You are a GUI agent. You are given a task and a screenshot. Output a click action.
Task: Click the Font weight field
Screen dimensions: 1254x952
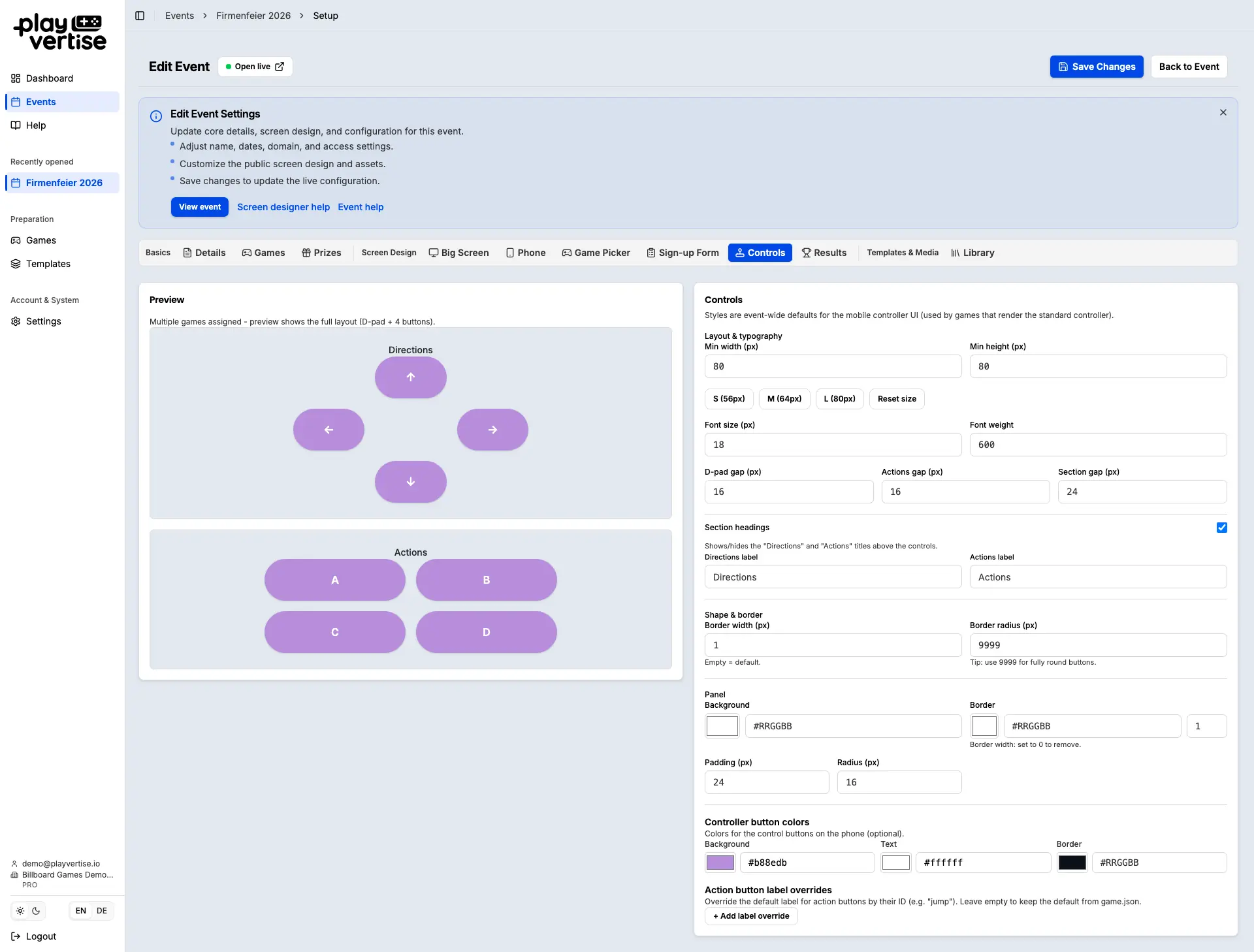pyautogui.click(x=1098, y=445)
